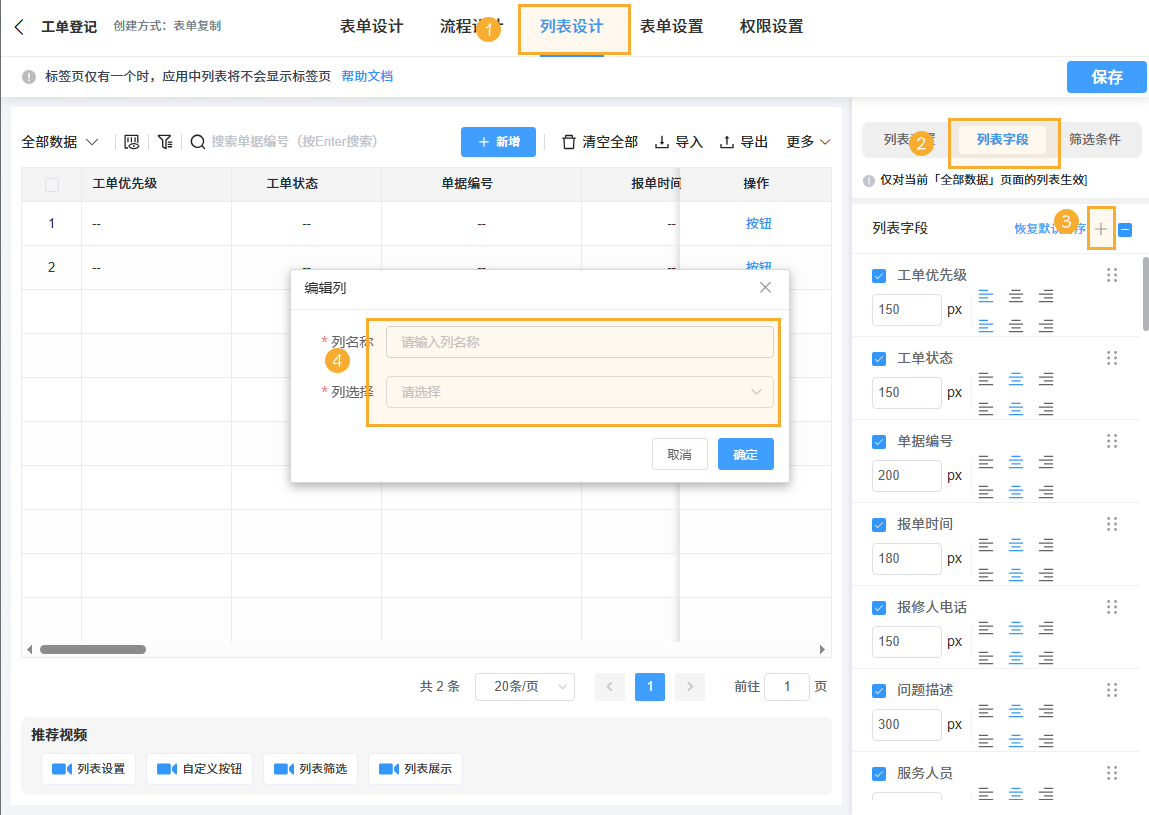Switch to the 筛选条件 panel tab

pyautogui.click(x=1096, y=140)
